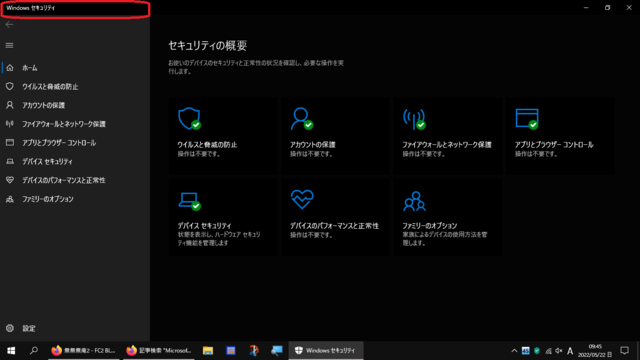Open the heart tile デバイスのパフォーマンスと正常性

pyautogui.click(x=335, y=217)
